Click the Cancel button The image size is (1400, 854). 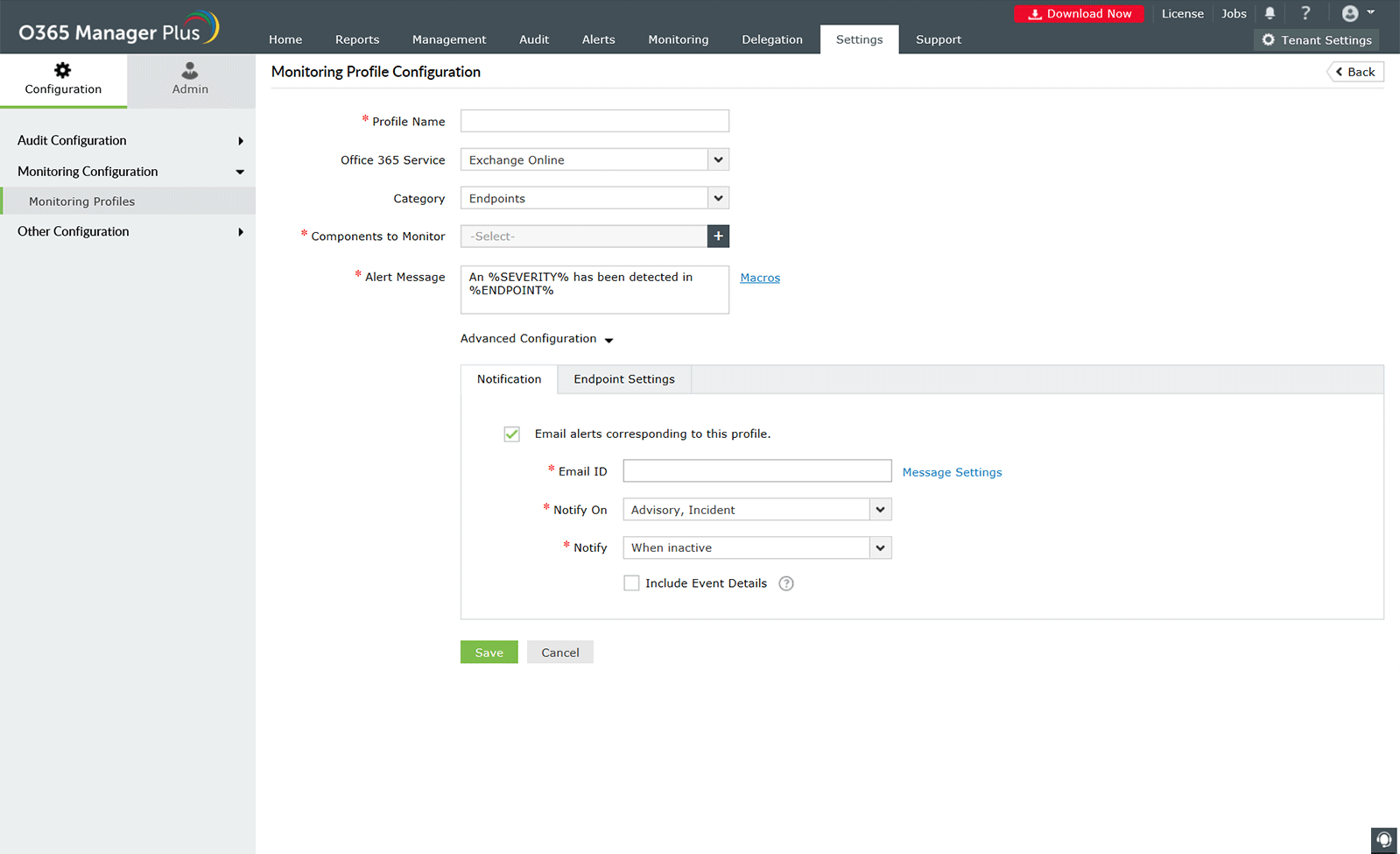560,653
